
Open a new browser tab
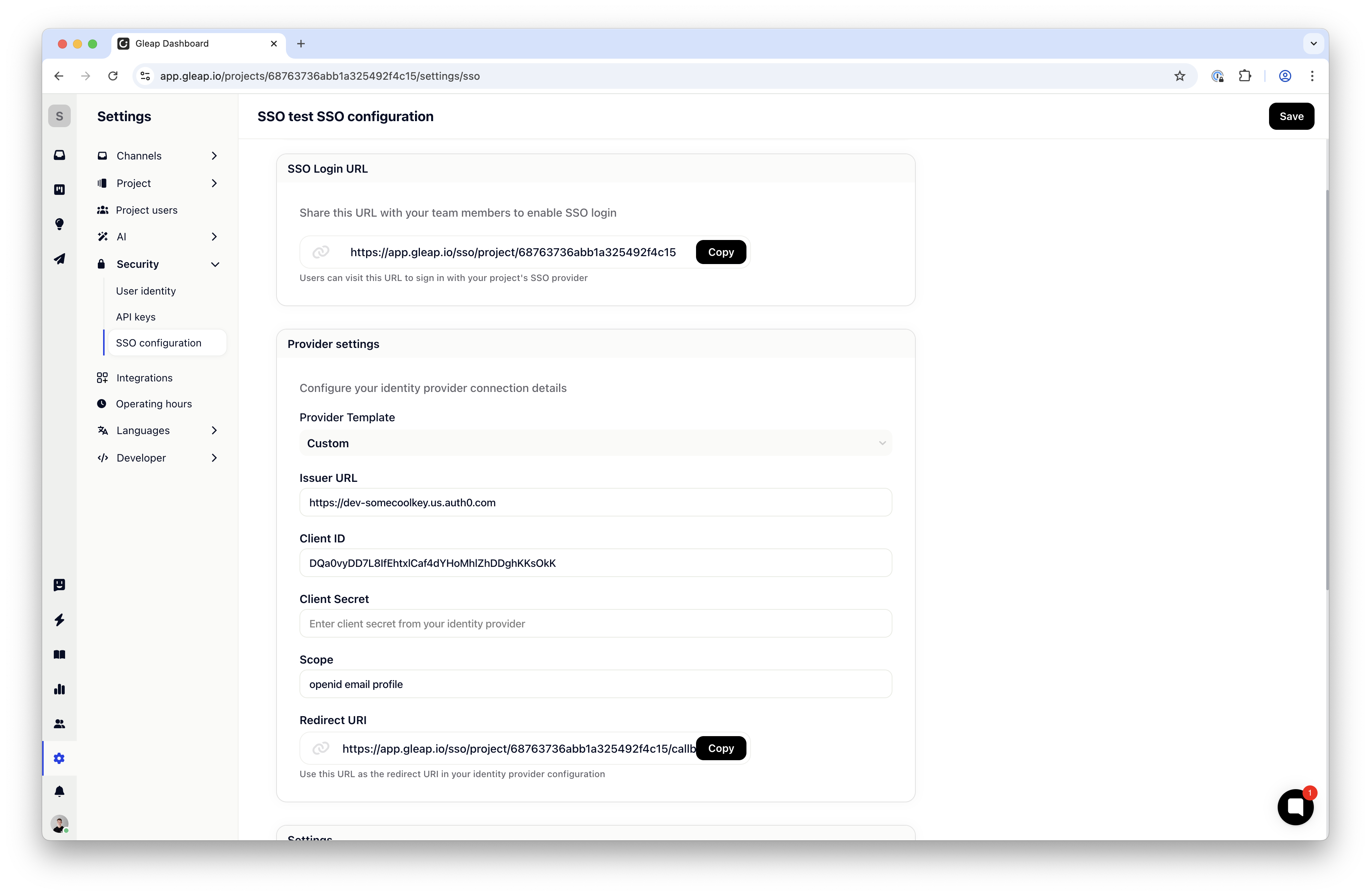(301, 44)
